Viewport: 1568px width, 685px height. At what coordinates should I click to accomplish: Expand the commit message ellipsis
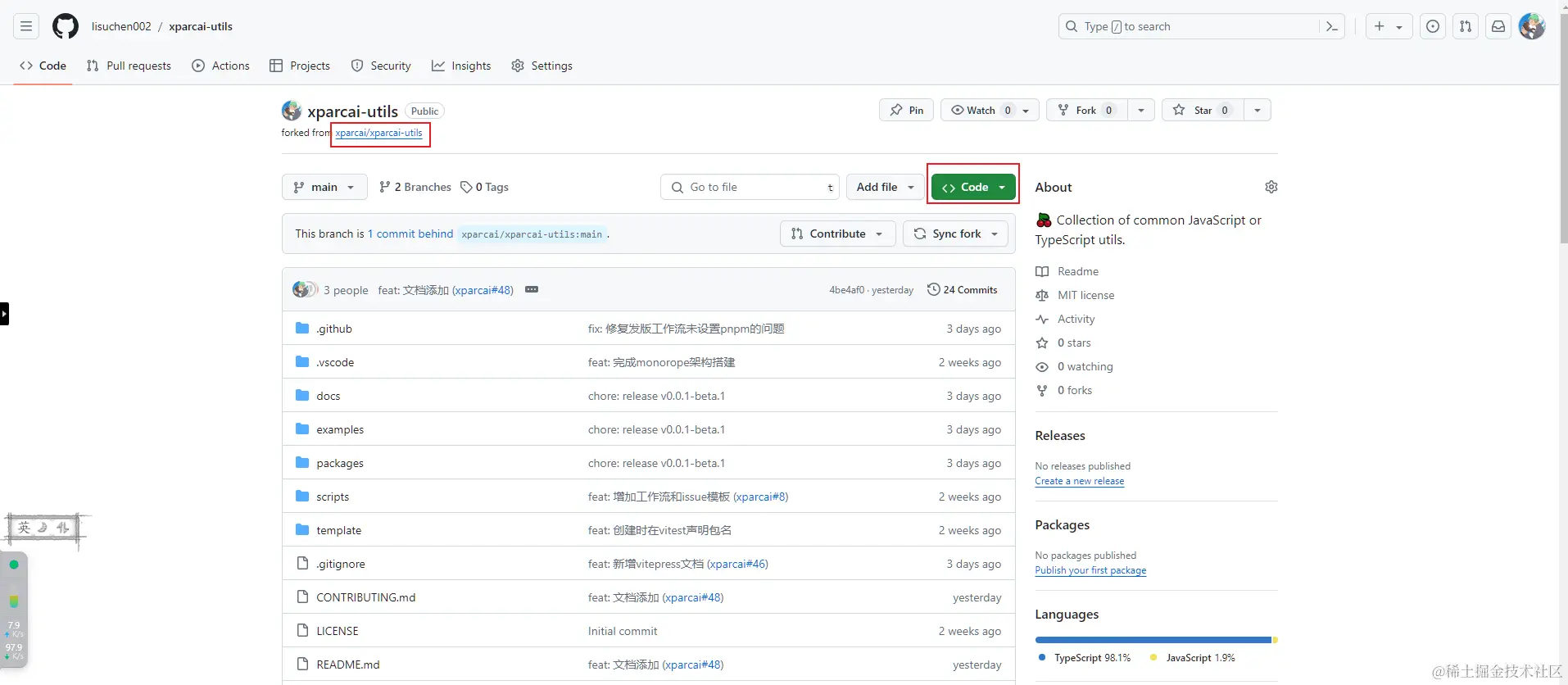[x=532, y=289]
